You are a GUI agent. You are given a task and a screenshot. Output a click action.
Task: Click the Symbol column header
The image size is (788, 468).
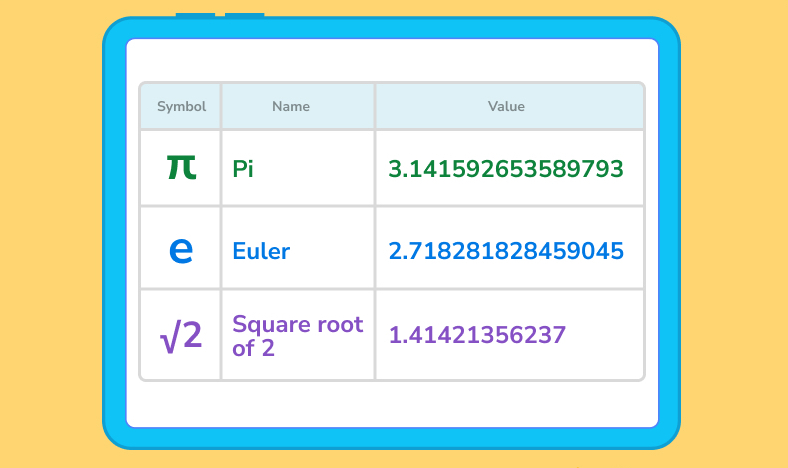(x=181, y=107)
